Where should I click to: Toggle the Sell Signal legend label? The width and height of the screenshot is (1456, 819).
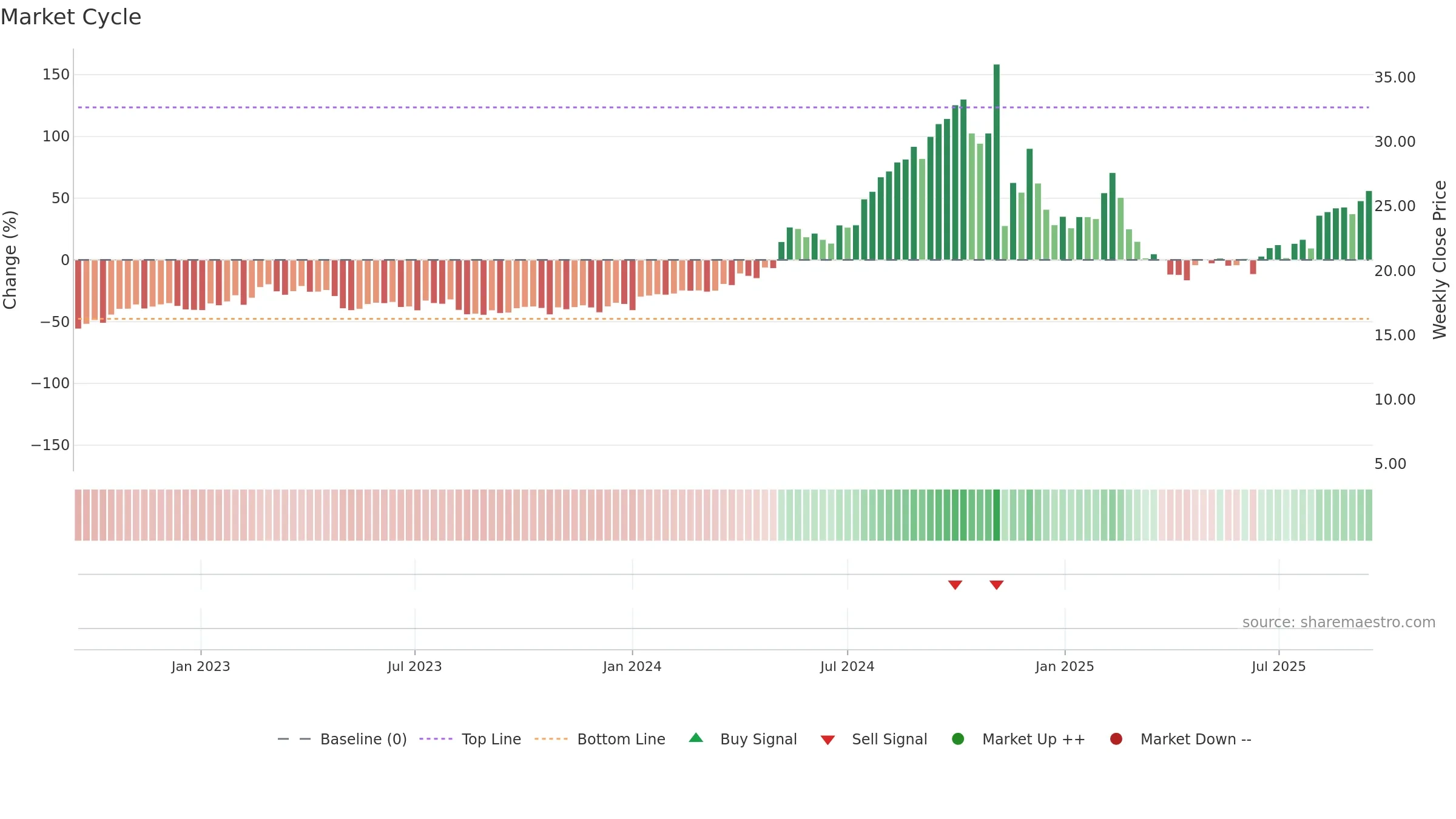tap(889, 740)
